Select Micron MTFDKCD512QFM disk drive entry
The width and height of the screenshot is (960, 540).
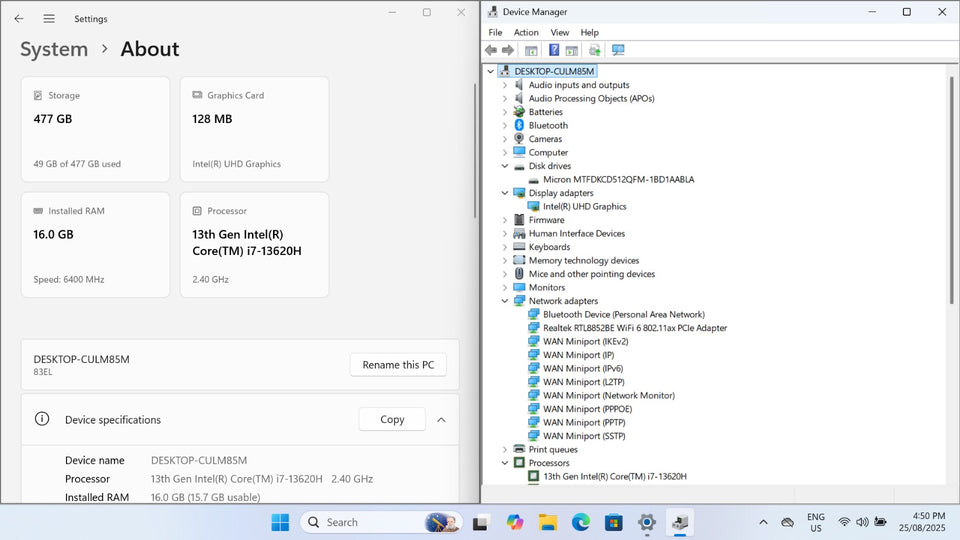[618, 179]
